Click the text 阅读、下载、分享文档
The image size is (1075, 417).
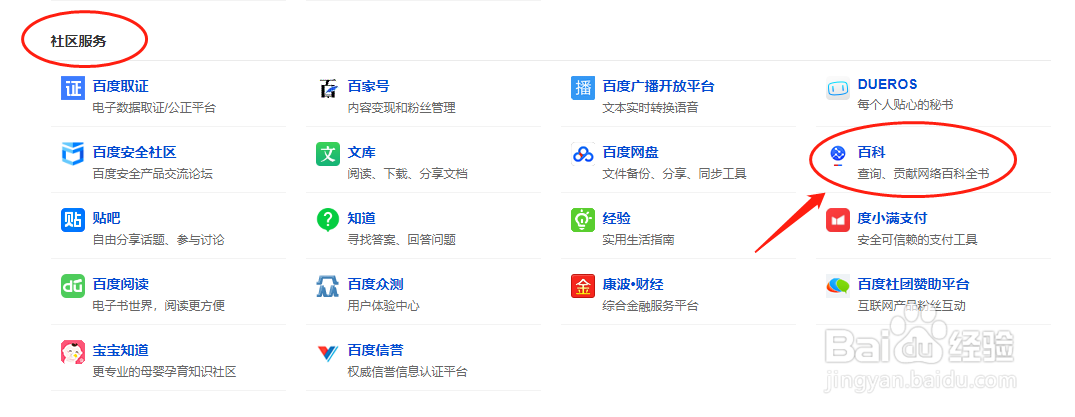407,174
